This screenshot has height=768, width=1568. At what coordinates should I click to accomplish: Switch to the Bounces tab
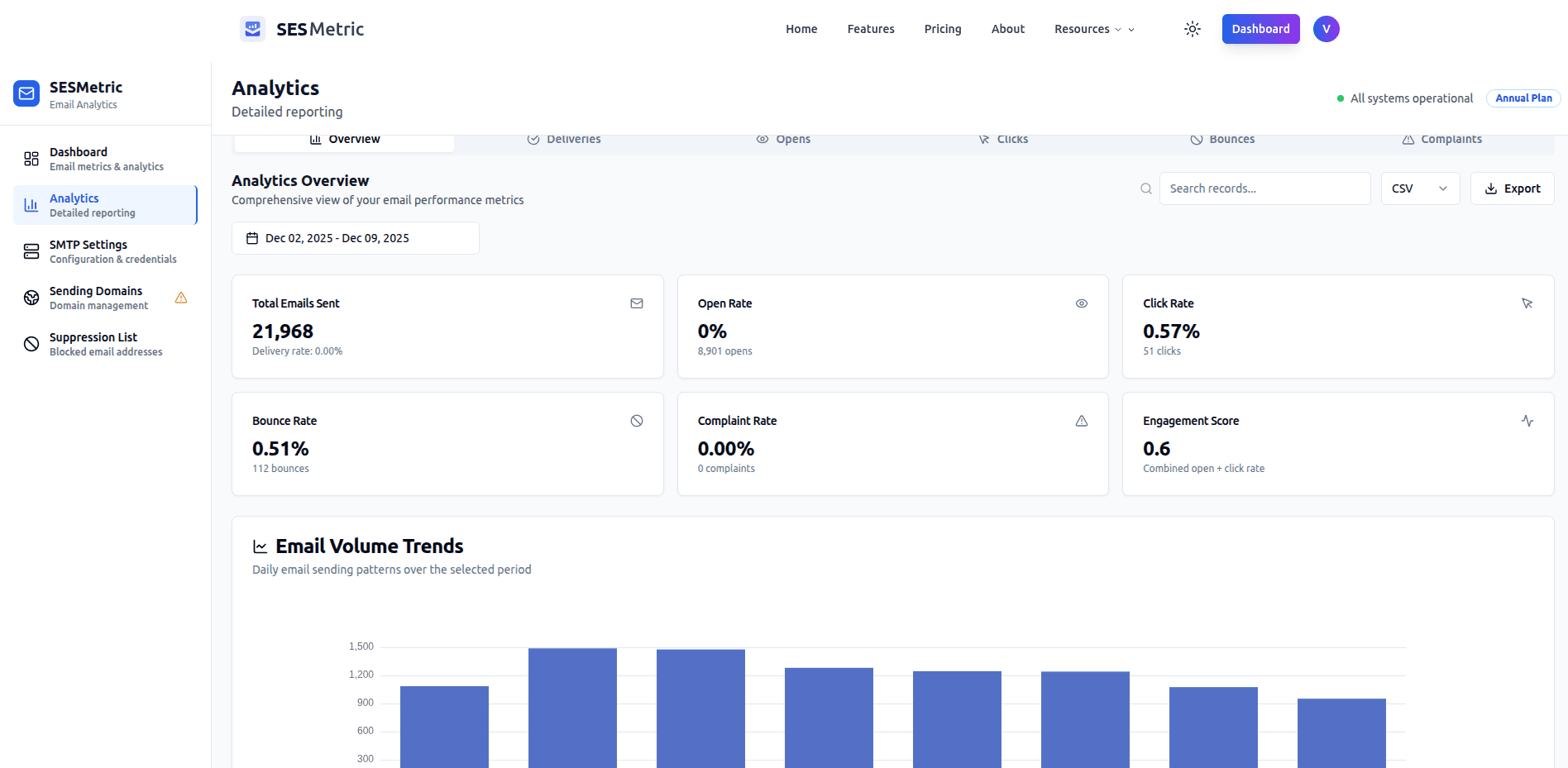[1223, 139]
